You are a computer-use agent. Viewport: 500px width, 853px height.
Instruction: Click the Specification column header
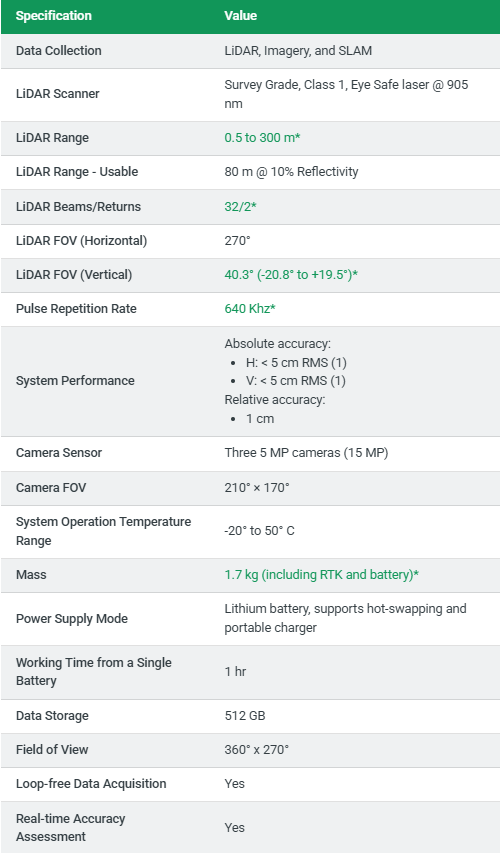(x=54, y=16)
